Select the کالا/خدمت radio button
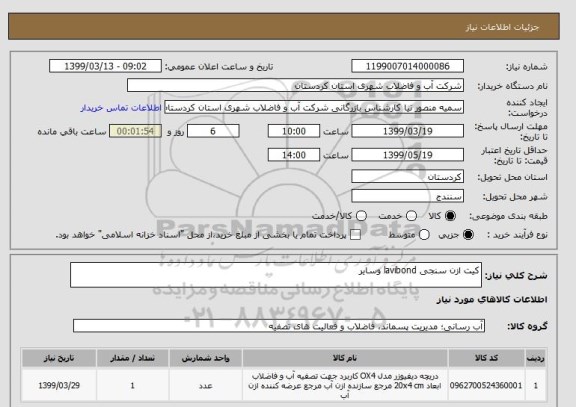Viewport: 576px width, 407px height. (361, 216)
